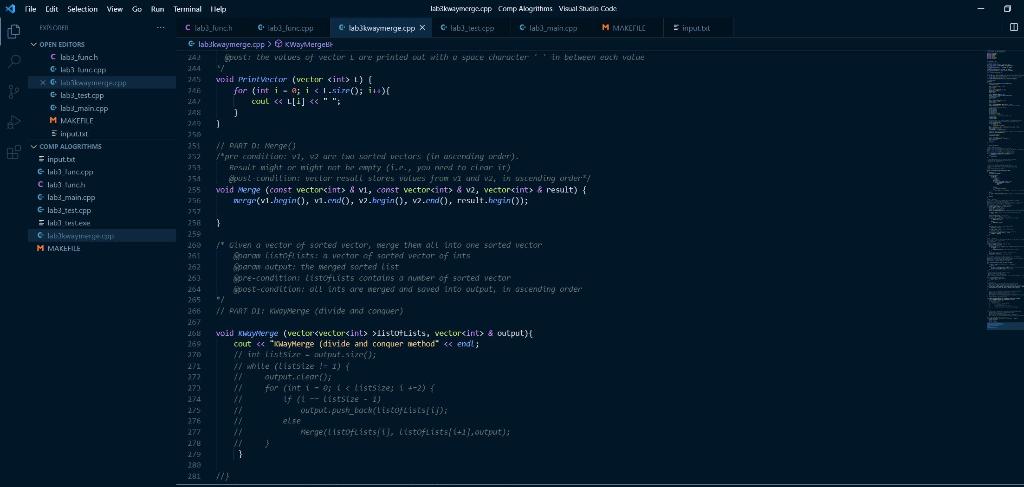Open the Extensions view
This screenshot has height=487, width=1024.
click(13, 153)
